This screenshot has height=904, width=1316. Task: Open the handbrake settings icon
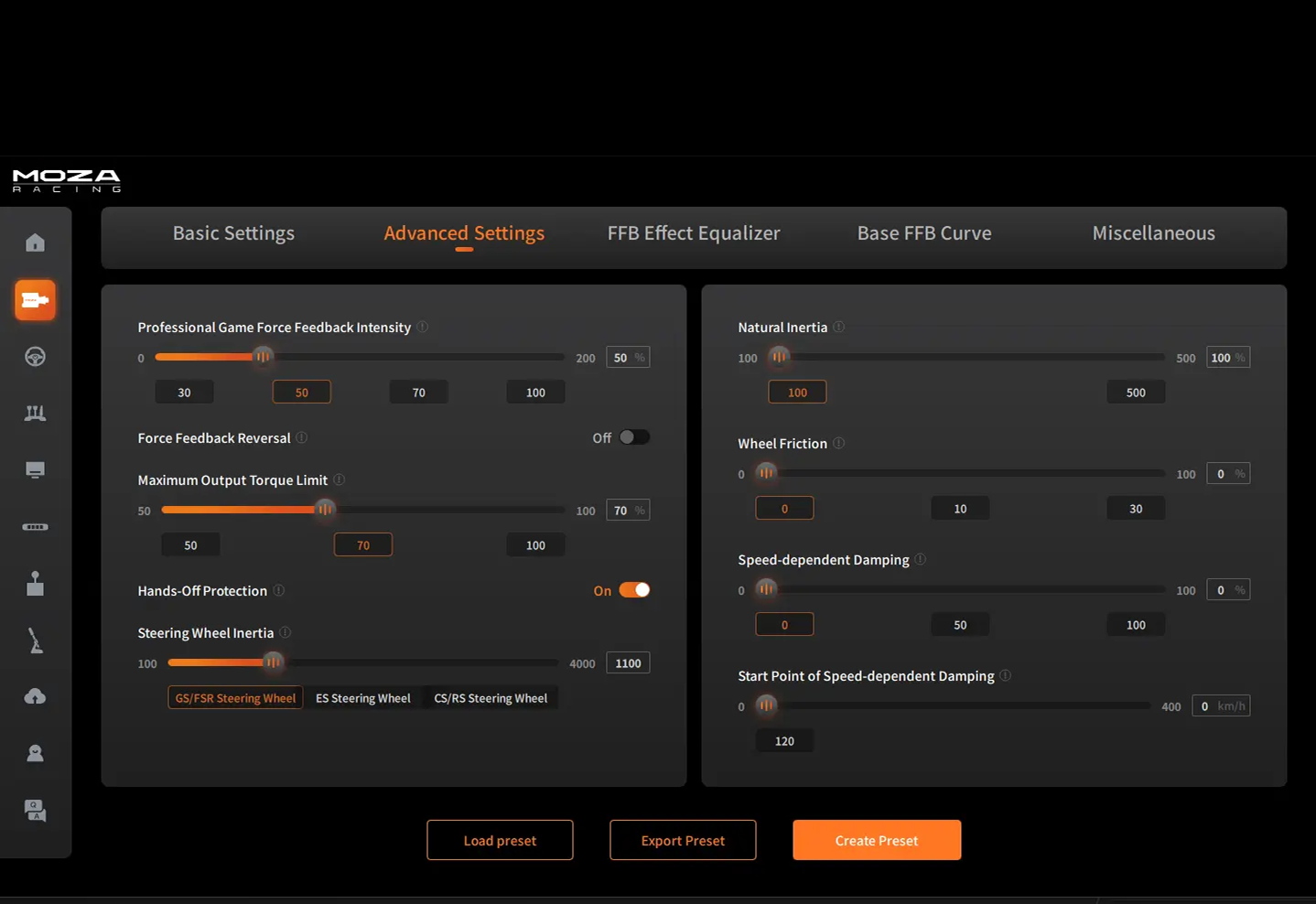click(35, 640)
